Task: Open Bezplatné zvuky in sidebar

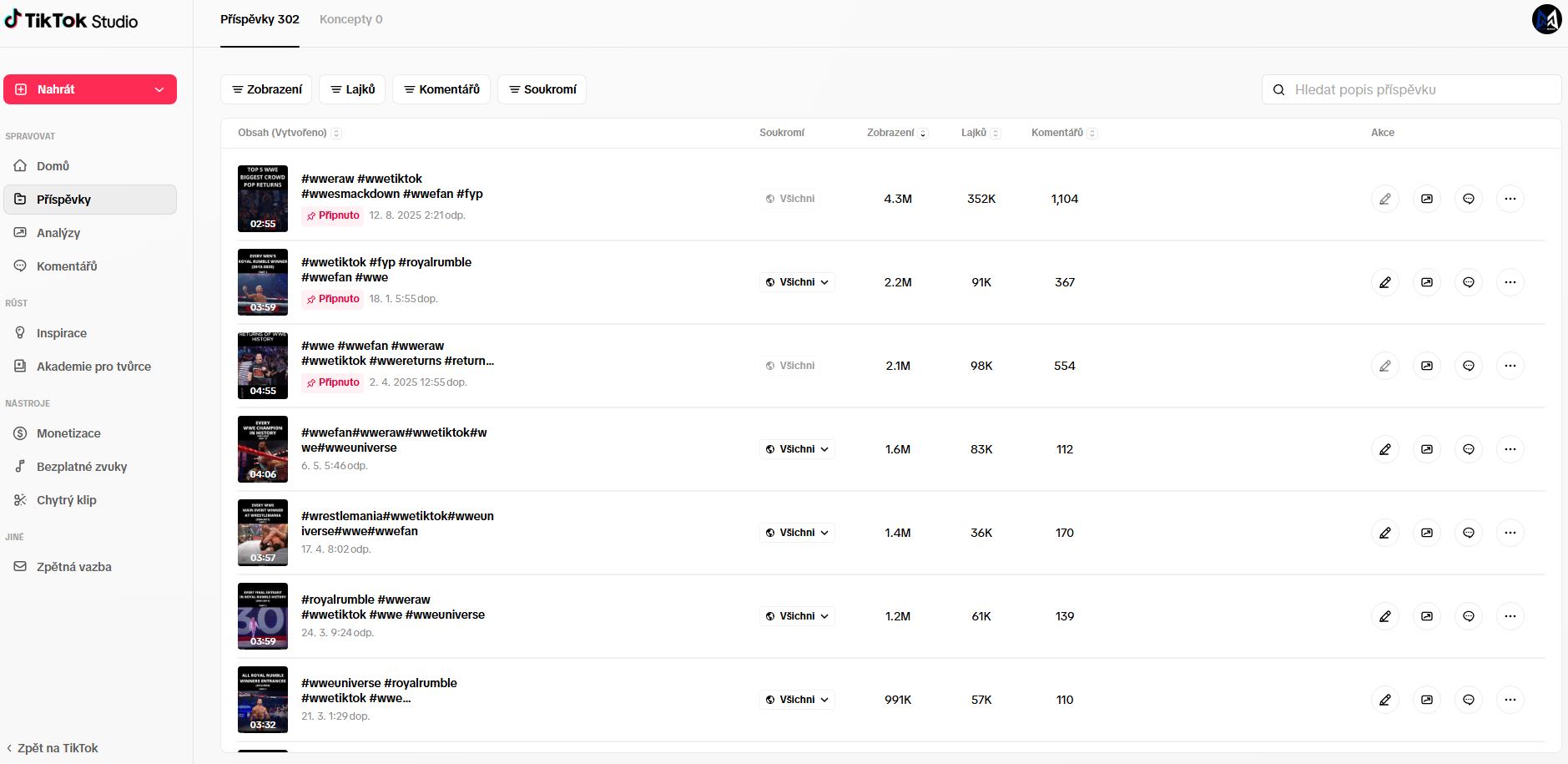Action: click(90, 467)
